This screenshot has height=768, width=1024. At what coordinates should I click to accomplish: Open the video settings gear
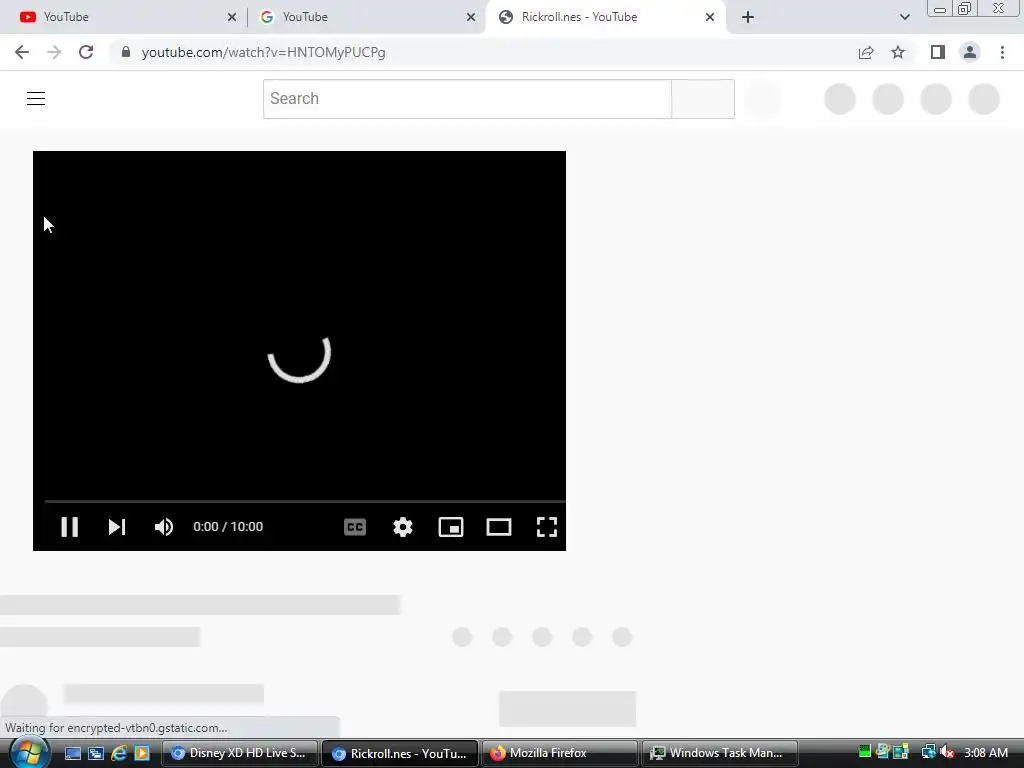point(403,527)
